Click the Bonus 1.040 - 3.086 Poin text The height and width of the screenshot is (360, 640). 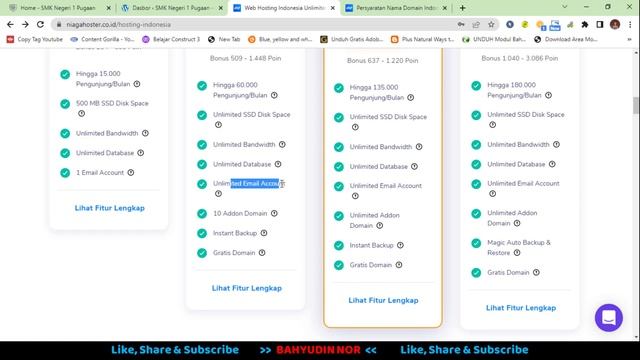click(x=519, y=58)
